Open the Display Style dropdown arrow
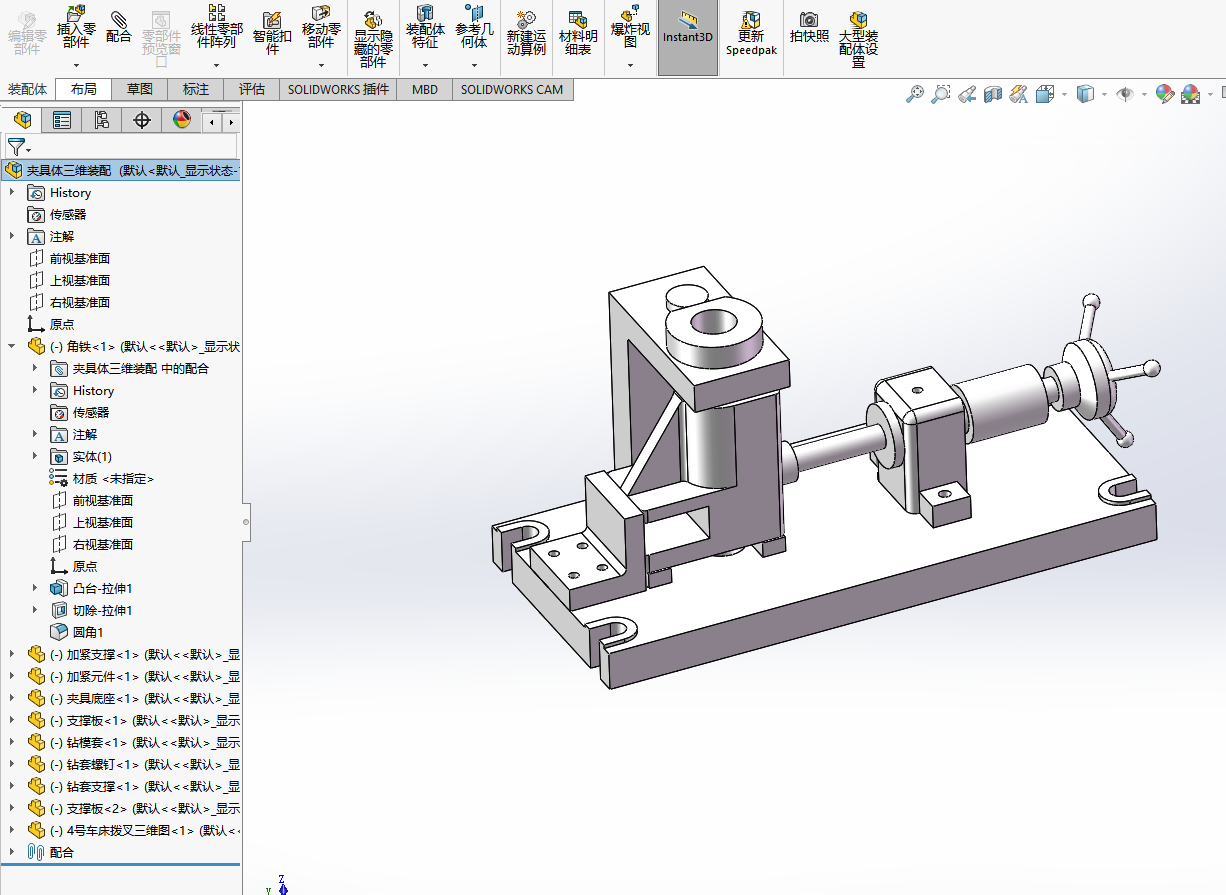This screenshot has width=1226, height=895. (1104, 94)
